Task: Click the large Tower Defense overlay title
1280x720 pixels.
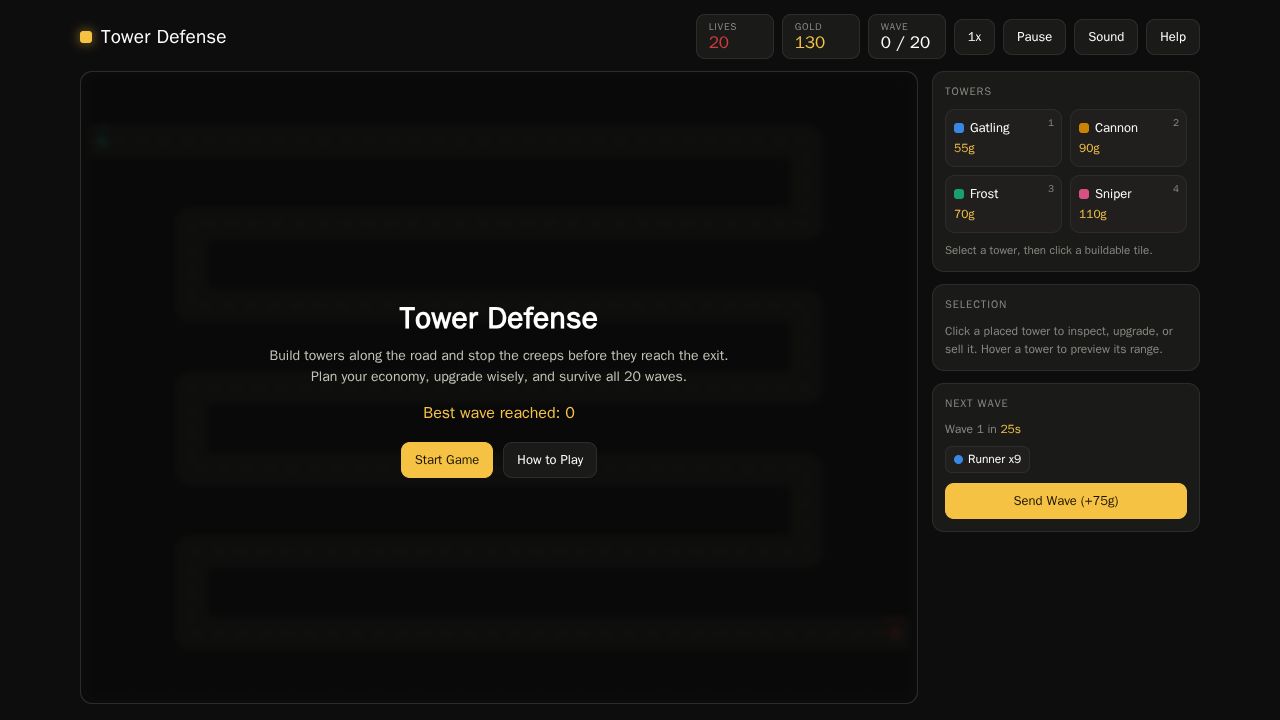Action: (498, 318)
